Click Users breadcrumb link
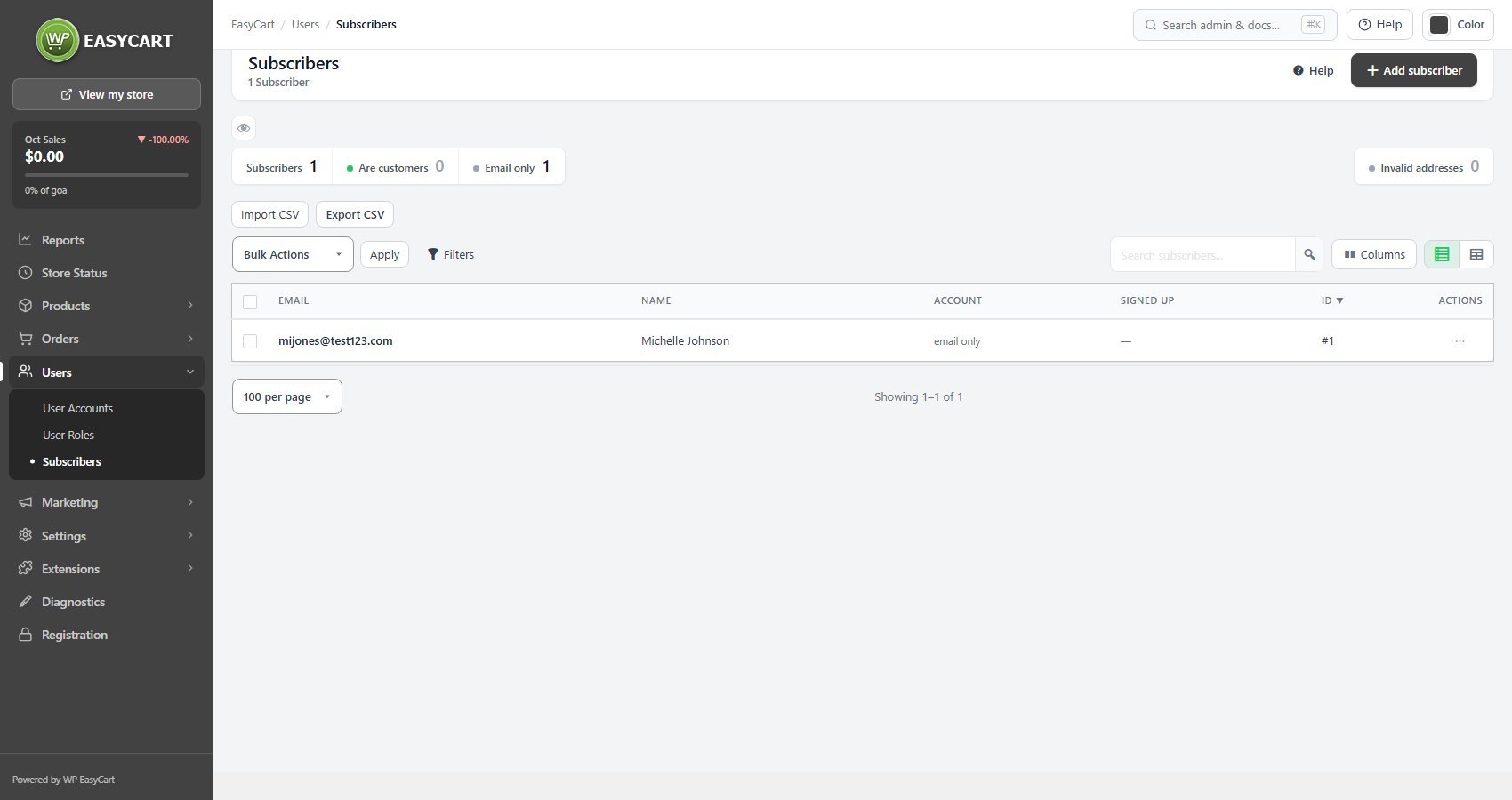This screenshot has height=800, width=1512. pos(305,24)
